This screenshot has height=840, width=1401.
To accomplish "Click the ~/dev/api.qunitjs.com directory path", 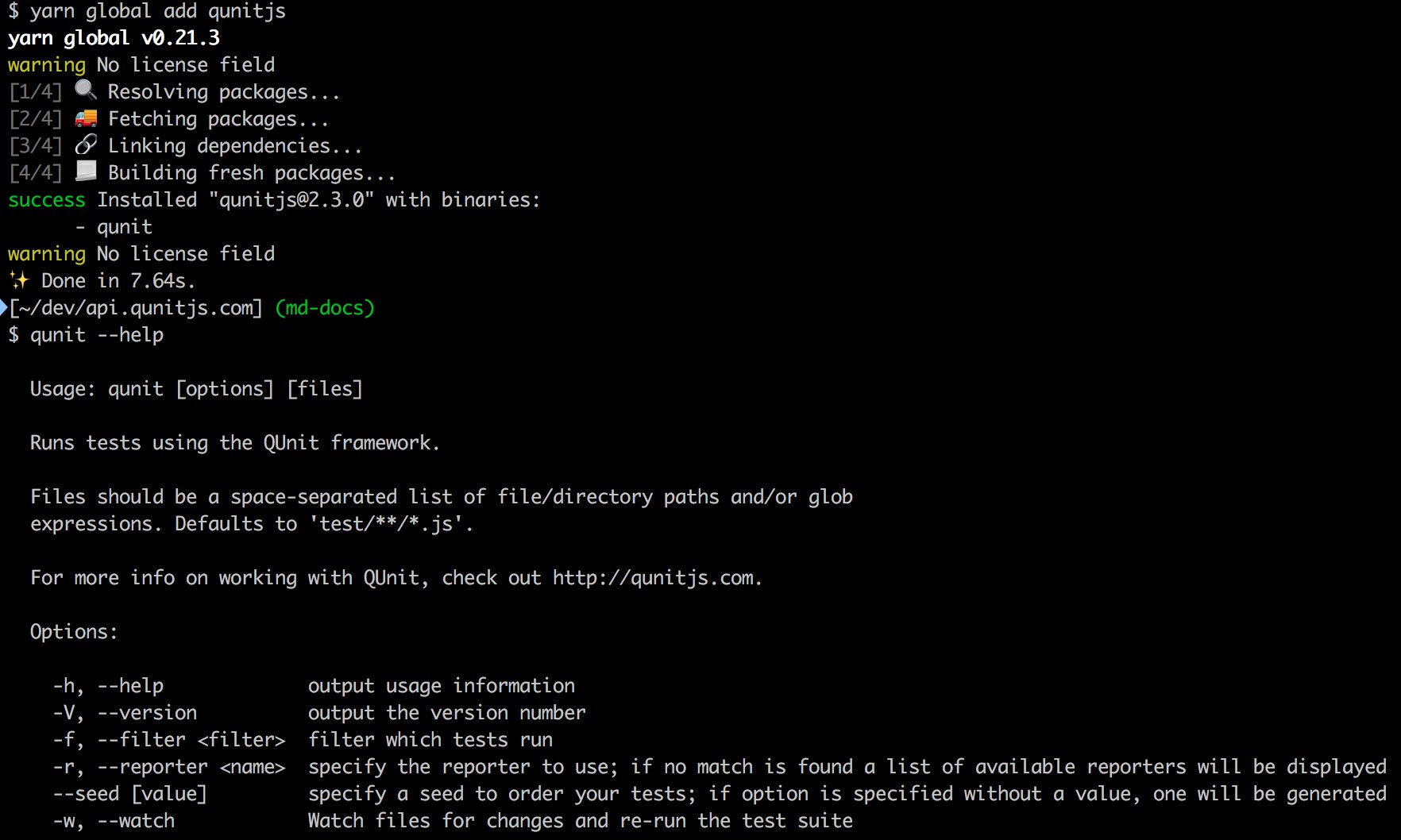I will [x=135, y=307].
